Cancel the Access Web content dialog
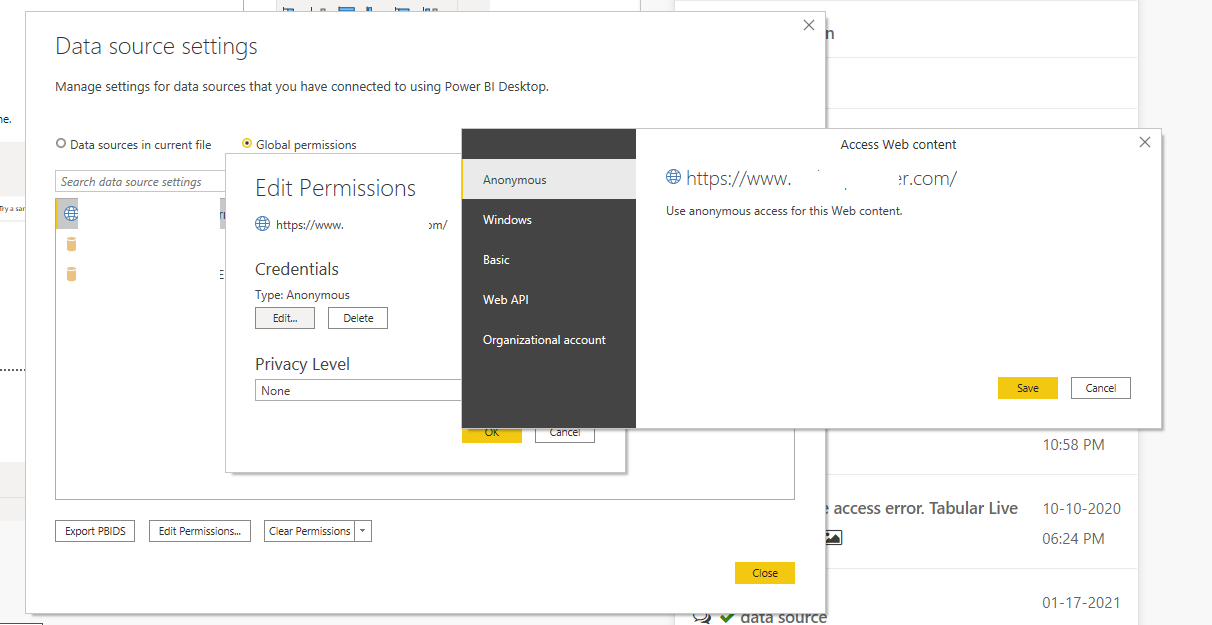Image resolution: width=1212 pixels, height=625 pixels. pos(1100,388)
